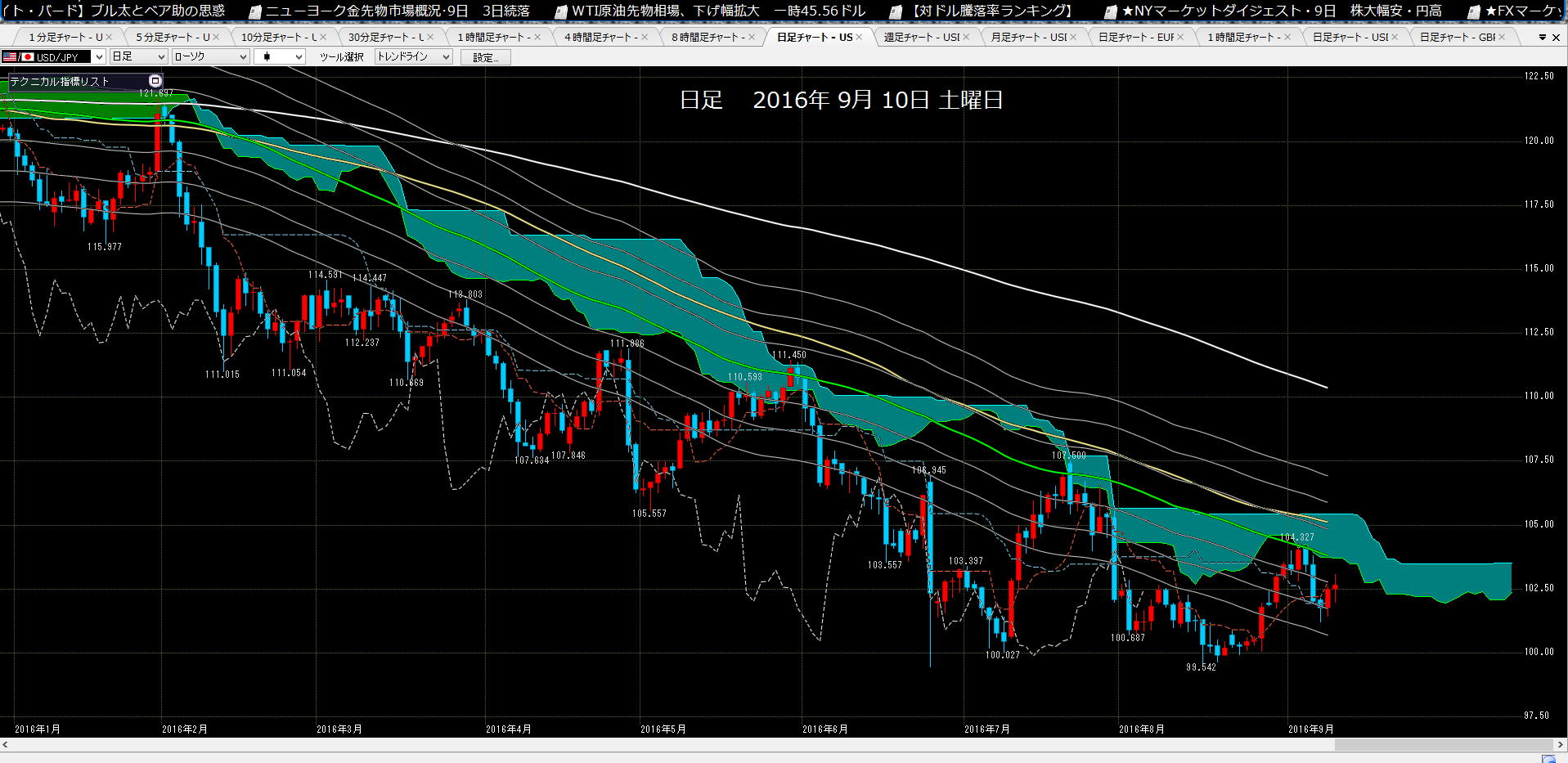Click the ツール選択 label
This screenshot has width=1568, height=763.
tap(342, 57)
